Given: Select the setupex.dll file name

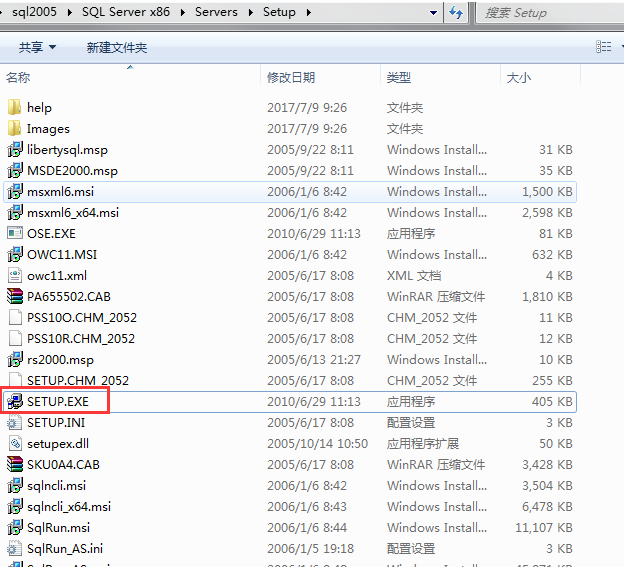Looking at the screenshot, I should pyautogui.click(x=58, y=443).
